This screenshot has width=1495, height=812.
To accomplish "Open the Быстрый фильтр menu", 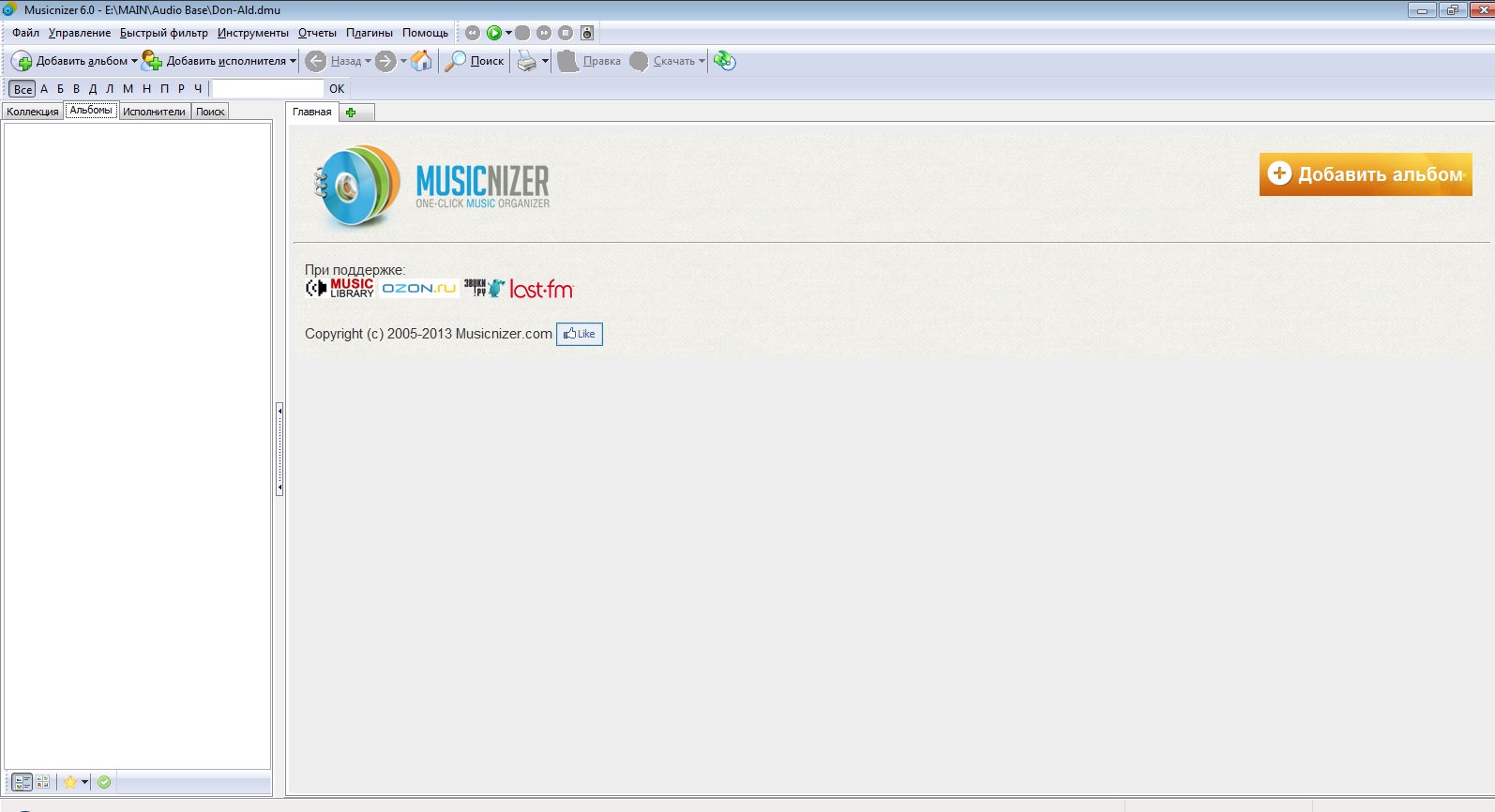I will (164, 33).
